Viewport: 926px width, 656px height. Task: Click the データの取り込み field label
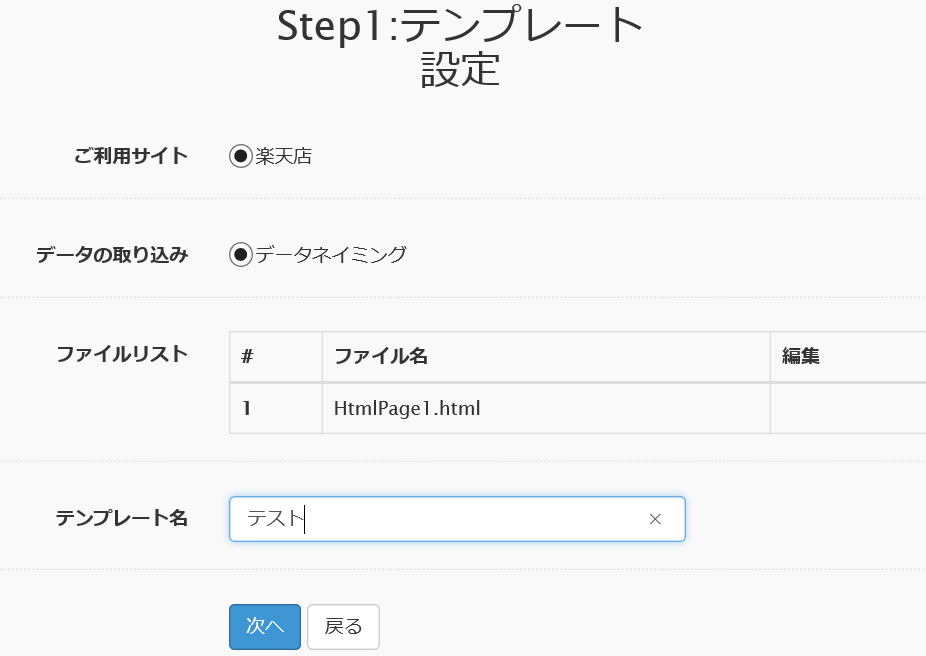(x=112, y=254)
